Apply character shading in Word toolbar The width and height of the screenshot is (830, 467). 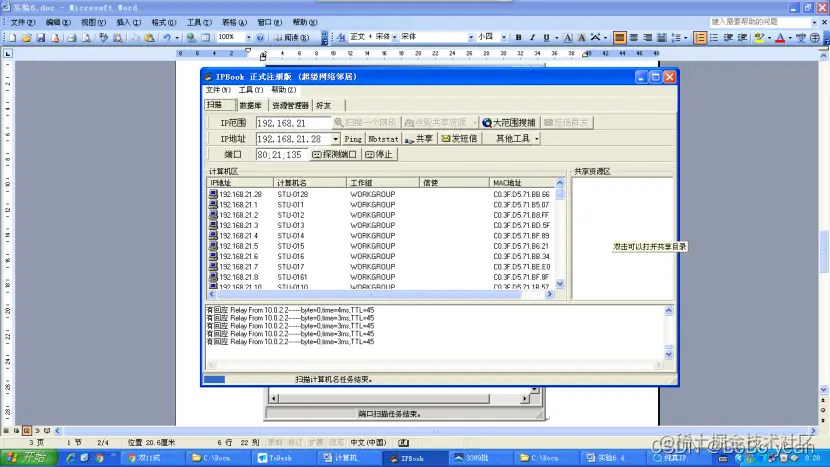tap(581, 37)
